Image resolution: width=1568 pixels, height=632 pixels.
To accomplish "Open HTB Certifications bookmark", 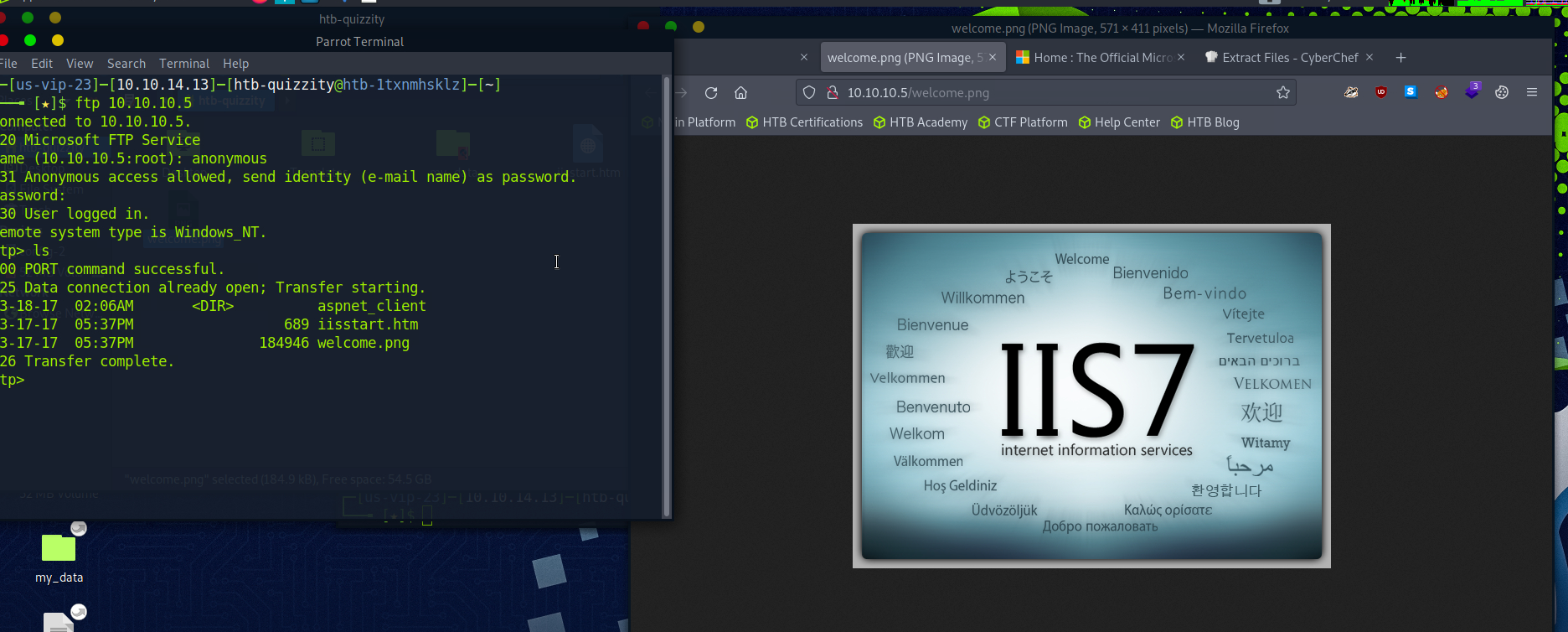I will (x=804, y=122).
